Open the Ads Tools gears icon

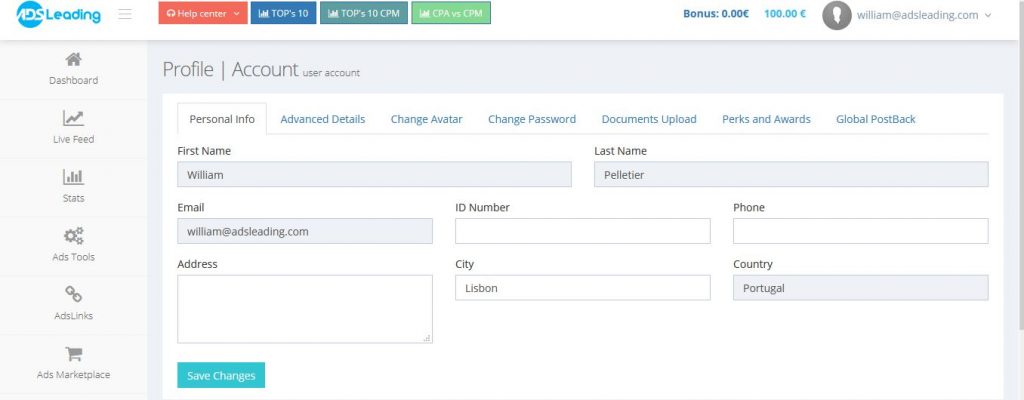pyautogui.click(x=73, y=236)
